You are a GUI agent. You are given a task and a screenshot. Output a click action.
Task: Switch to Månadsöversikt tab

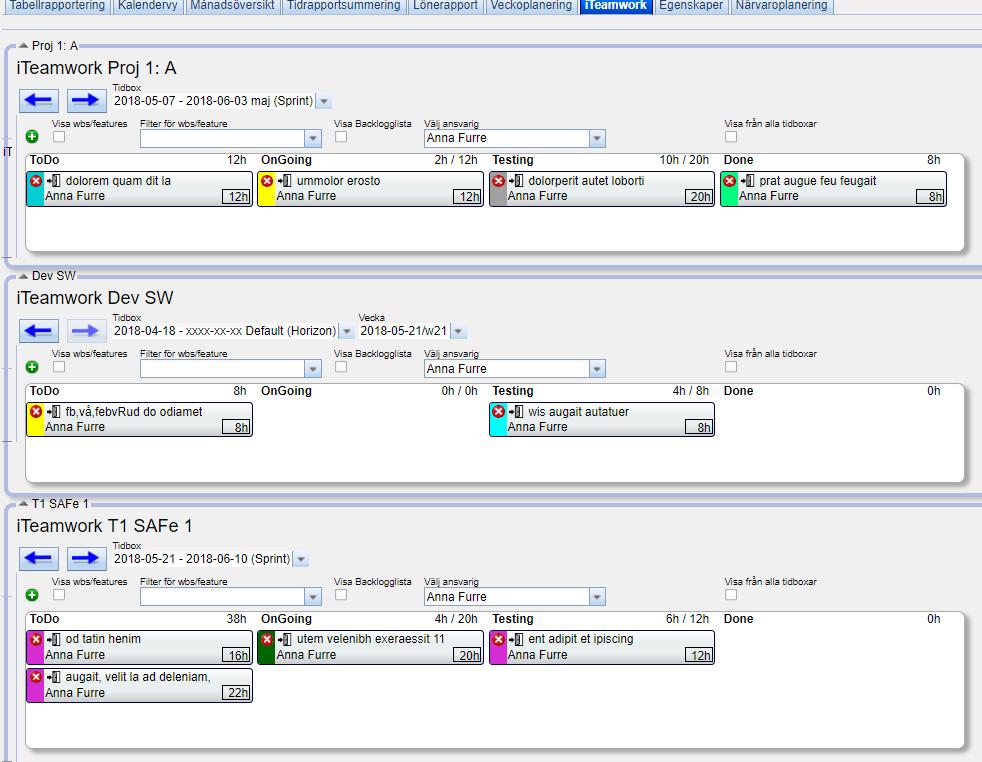[x=232, y=6]
